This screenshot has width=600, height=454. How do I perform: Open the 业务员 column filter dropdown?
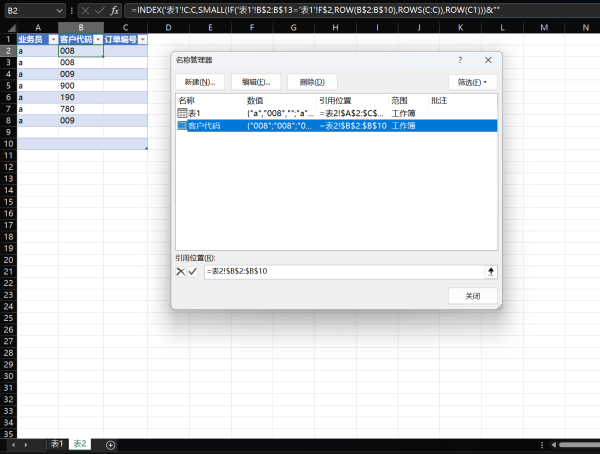pyautogui.click(x=53, y=39)
